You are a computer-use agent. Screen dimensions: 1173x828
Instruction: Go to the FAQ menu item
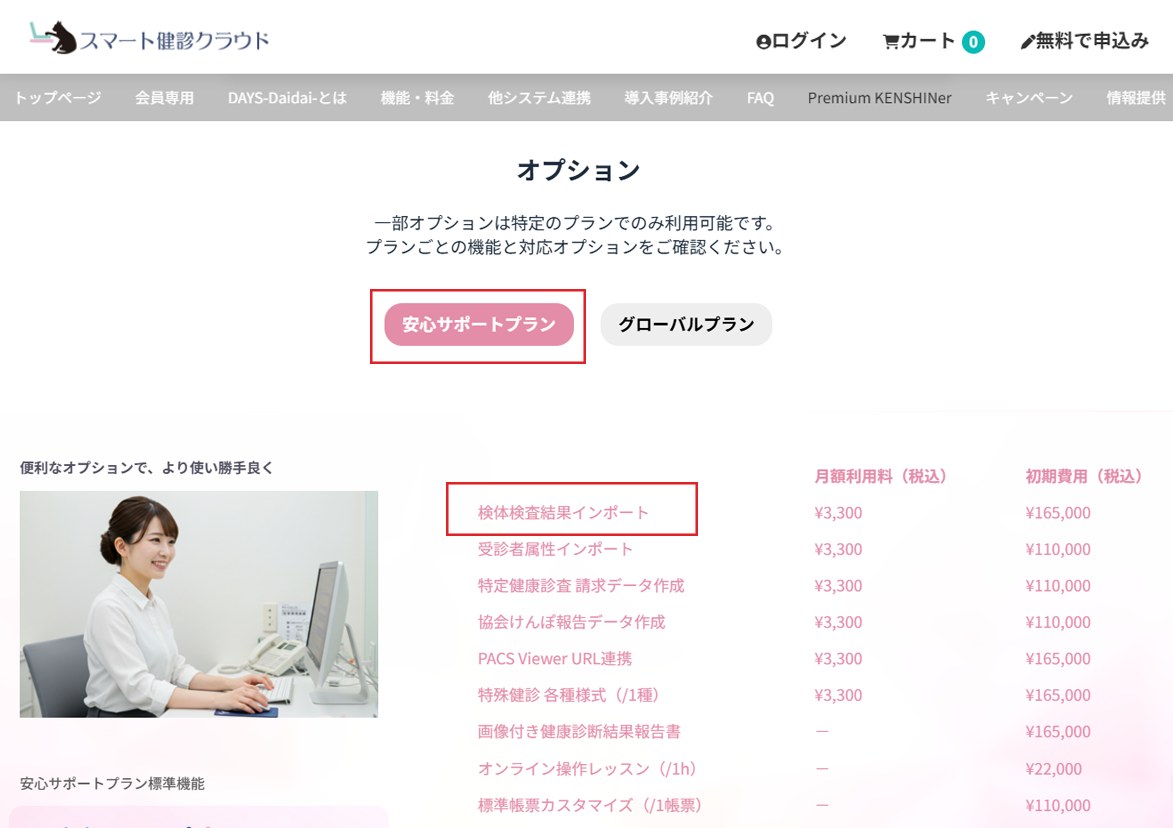pos(760,98)
